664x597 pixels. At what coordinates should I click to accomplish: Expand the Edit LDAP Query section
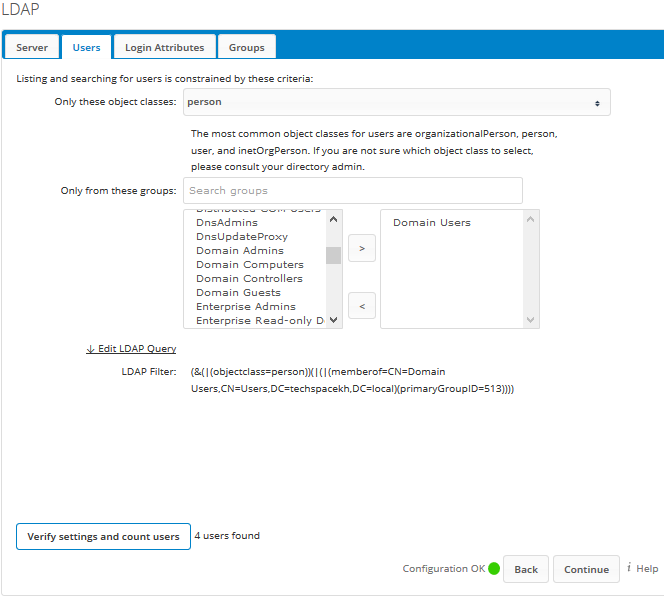[131, 349]
